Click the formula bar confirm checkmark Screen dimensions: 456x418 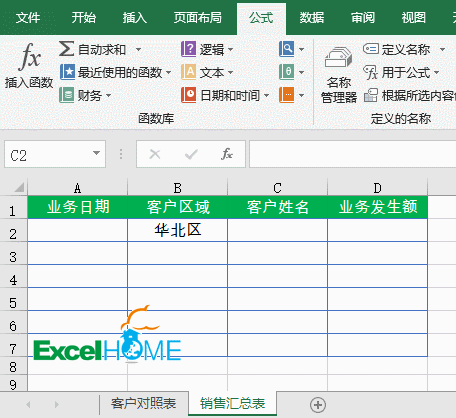[x=191, y=154]
